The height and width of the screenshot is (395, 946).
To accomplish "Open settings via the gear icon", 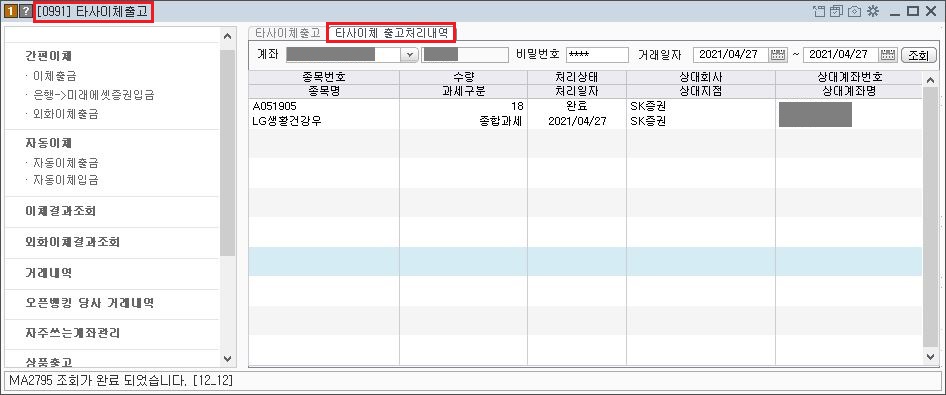I will point(872,11).
